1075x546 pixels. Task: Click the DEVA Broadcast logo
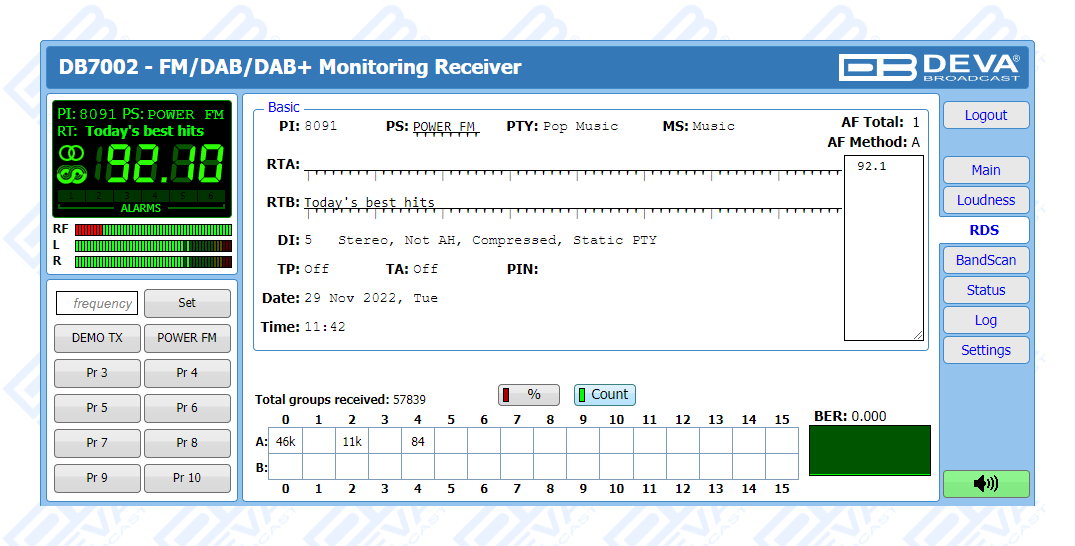[929, 67]
